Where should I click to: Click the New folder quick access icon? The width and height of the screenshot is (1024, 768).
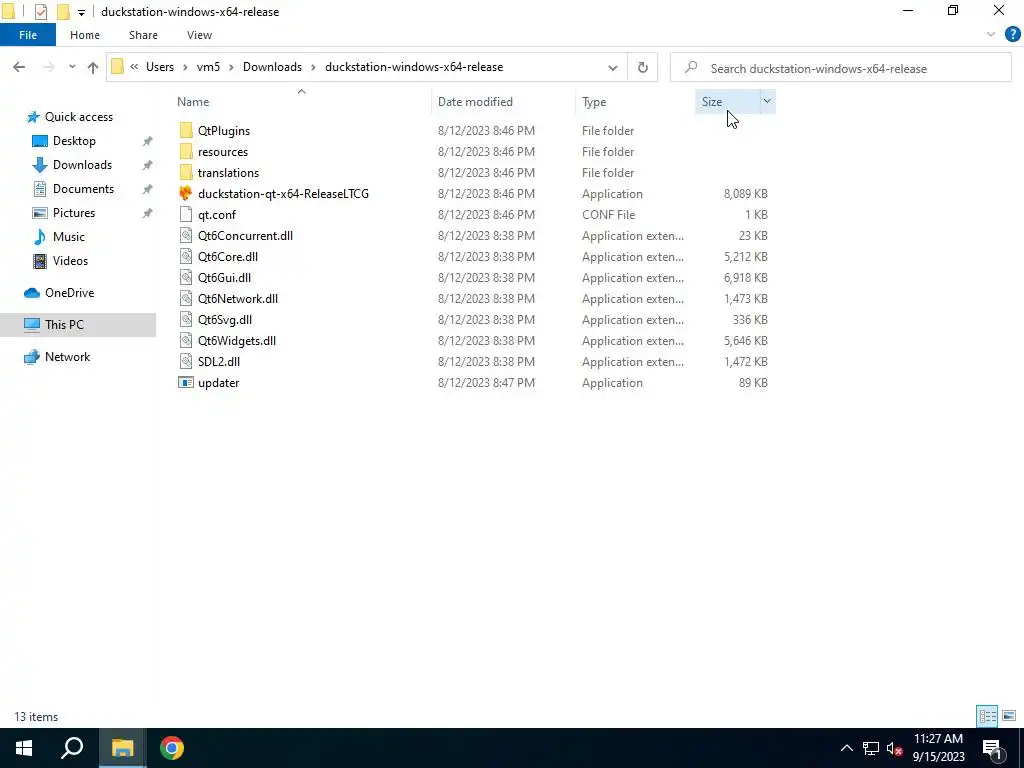point(63,11)
